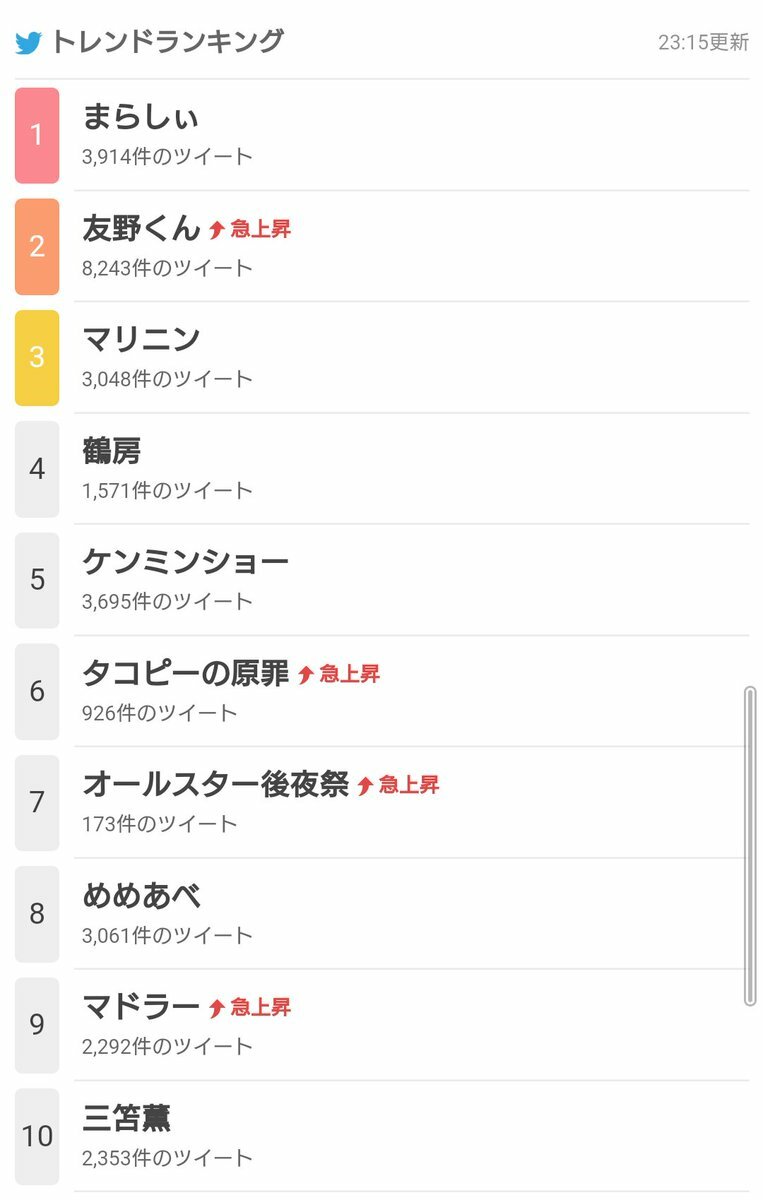Click the vertical scrollbar on the right
This screenshot has width=763, height=1200.
point(751,845)
